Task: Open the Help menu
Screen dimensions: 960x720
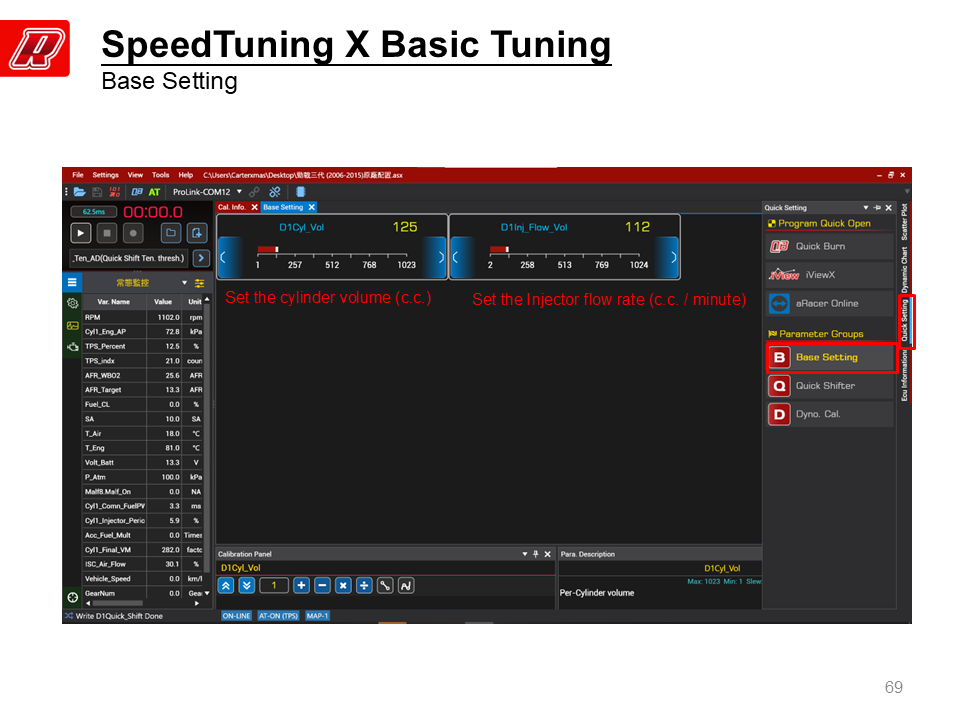Action: [x=186, y=174]
